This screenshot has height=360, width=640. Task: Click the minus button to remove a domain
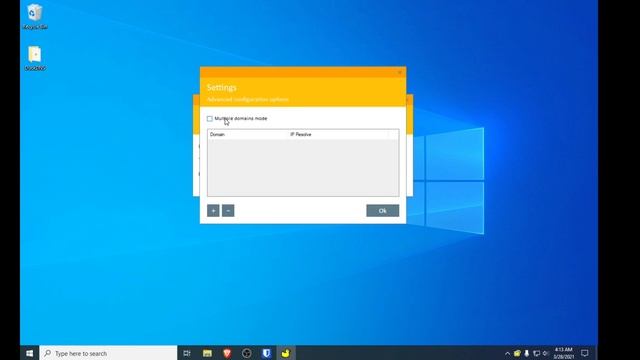pos(228,211)
